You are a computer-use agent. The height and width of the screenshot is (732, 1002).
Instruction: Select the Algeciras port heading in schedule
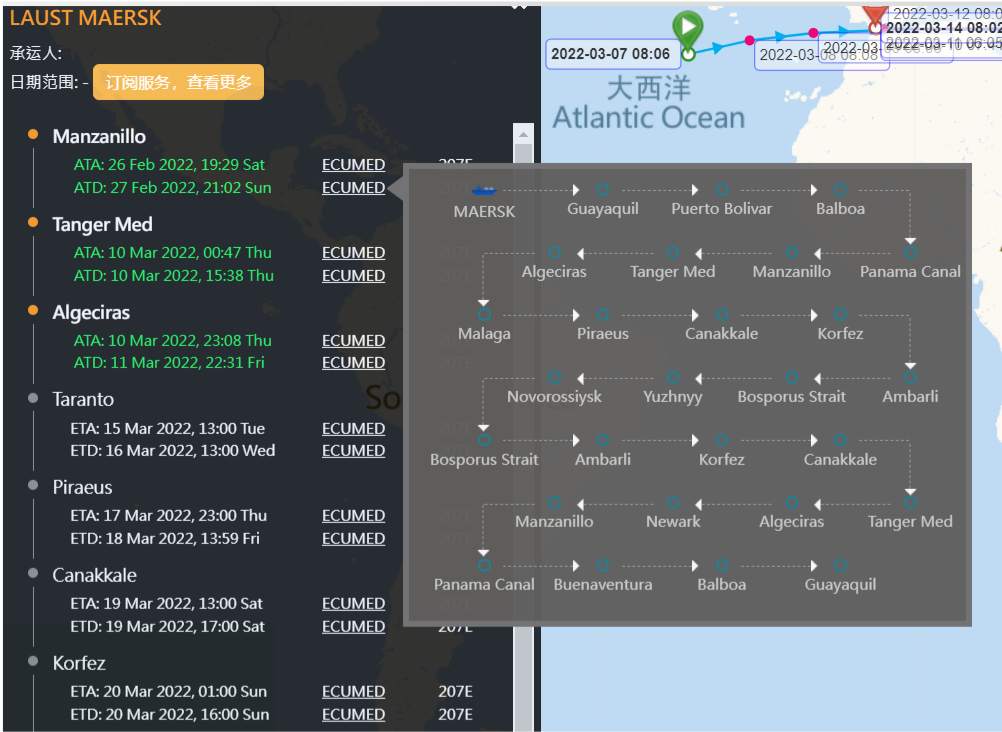[x=91, y=313]
